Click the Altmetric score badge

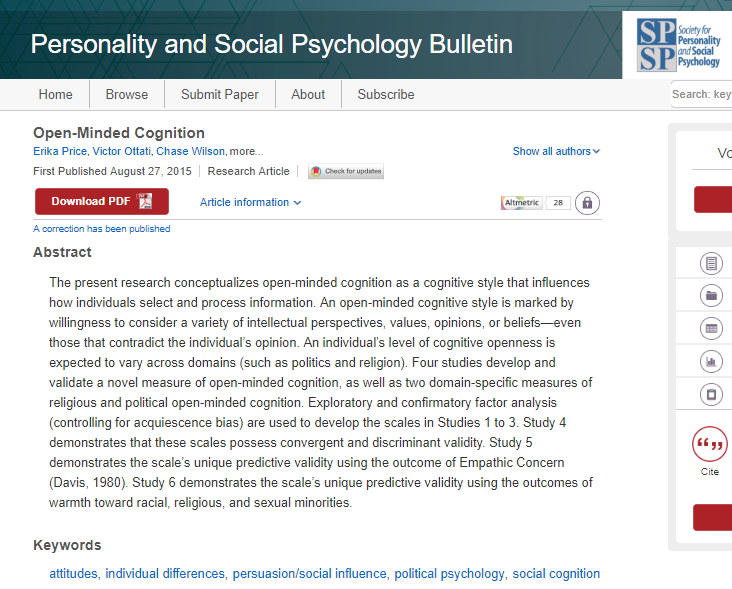[535, 203]
